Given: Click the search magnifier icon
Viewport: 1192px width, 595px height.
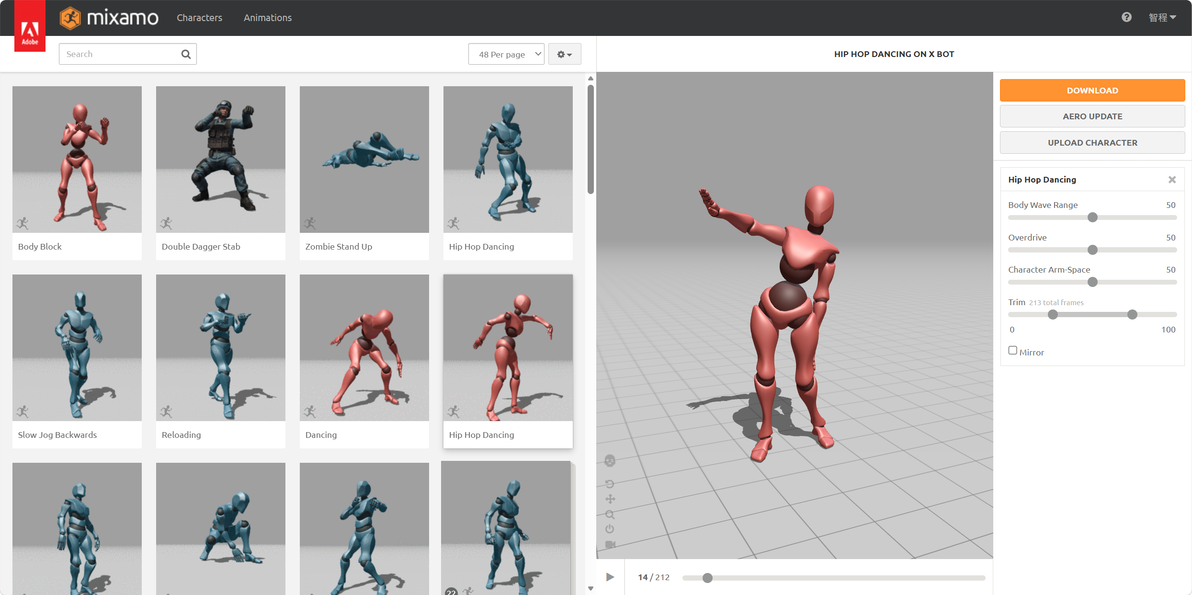Looking at the screenshot, I should (186, 54).
